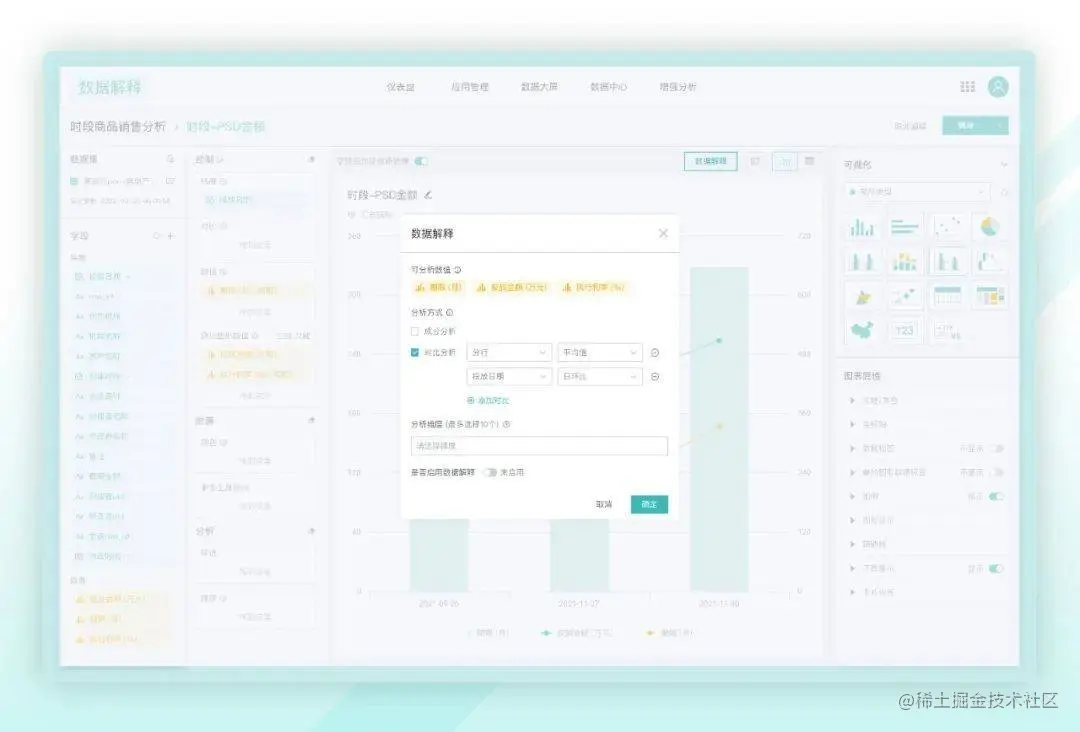
Task: Click the 添加对比 link
Action: tap(488, 400)
